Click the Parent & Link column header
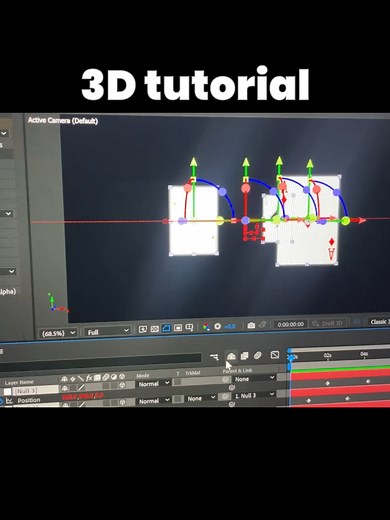The image size is (390, 520). pyautogui.click(x=237, y=371)
